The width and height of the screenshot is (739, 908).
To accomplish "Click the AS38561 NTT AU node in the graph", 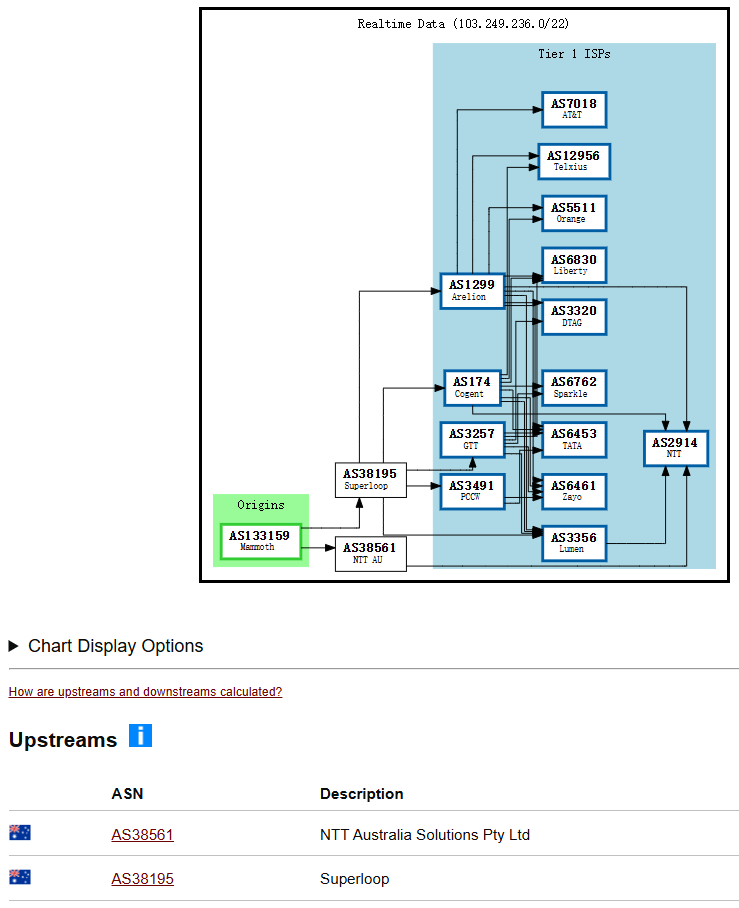I will click(371, 554).
